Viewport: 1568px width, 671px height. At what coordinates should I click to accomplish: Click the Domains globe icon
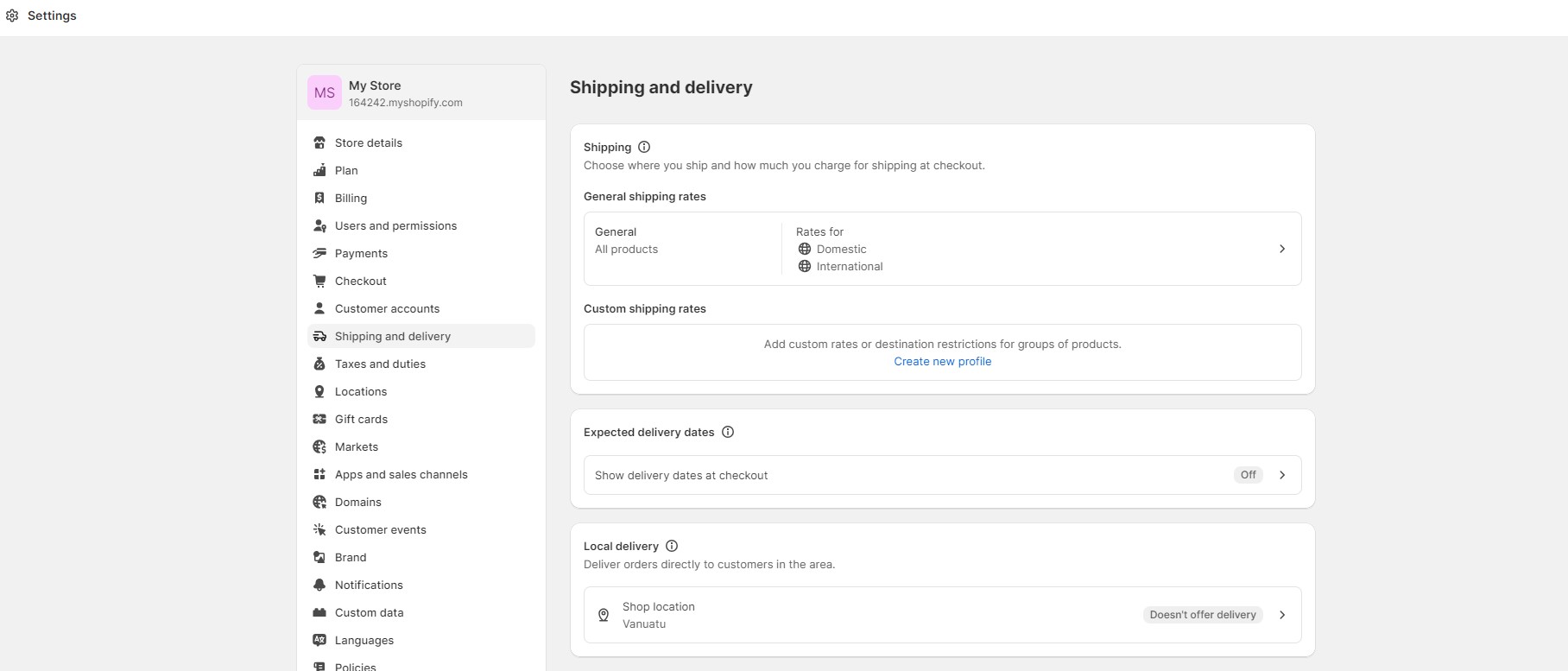tap(319, 502)
